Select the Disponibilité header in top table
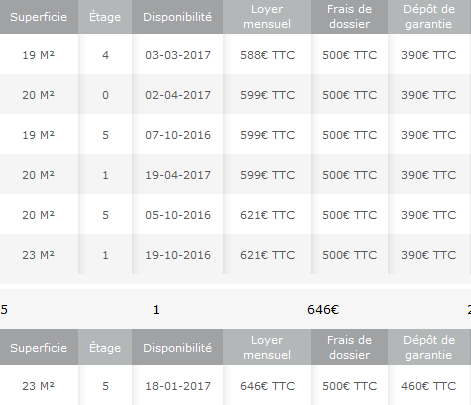The image size is (471, 405). click(178, 17)
